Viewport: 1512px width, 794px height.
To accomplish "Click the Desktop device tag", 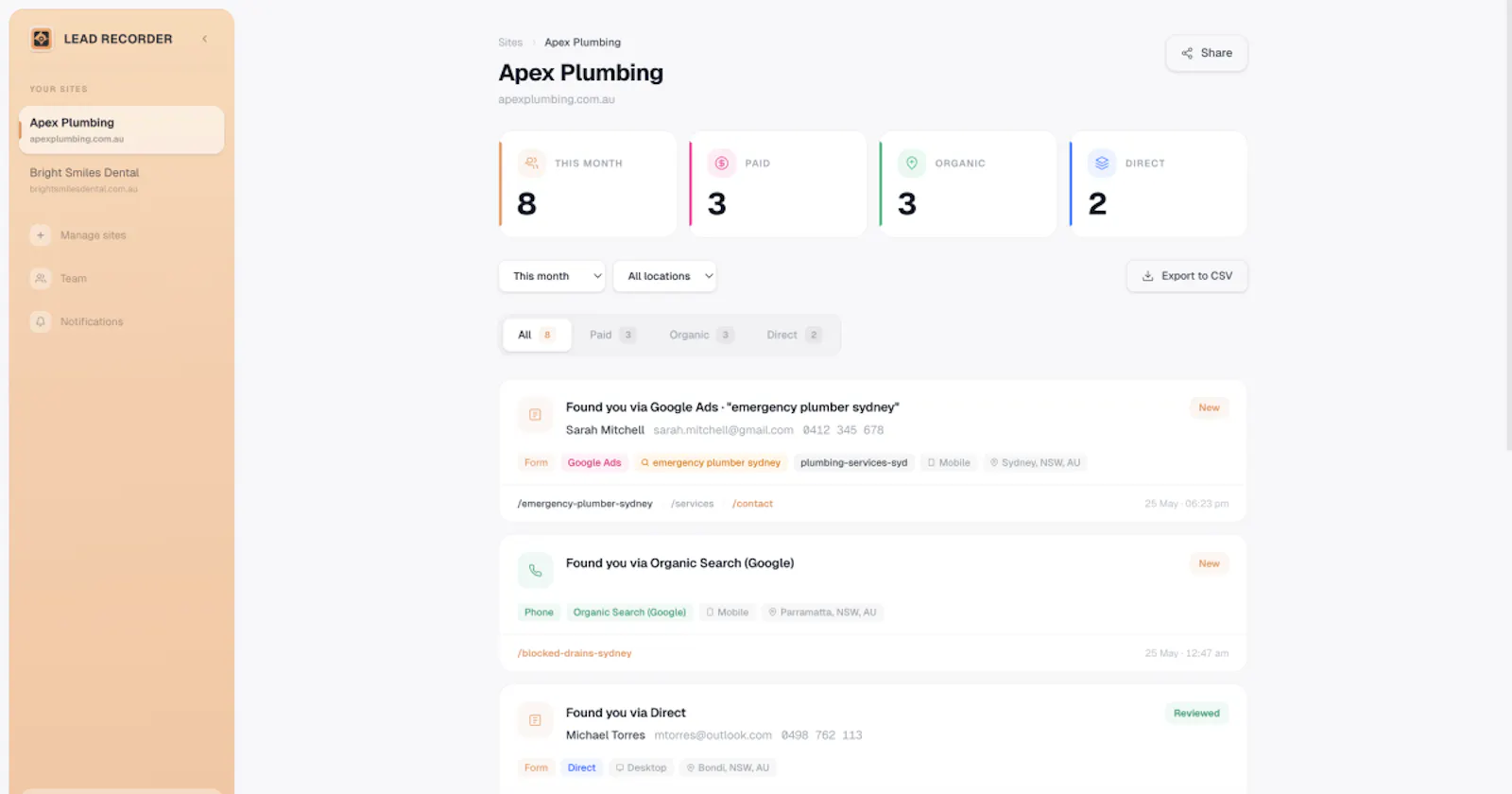I will tap(641, 768).
